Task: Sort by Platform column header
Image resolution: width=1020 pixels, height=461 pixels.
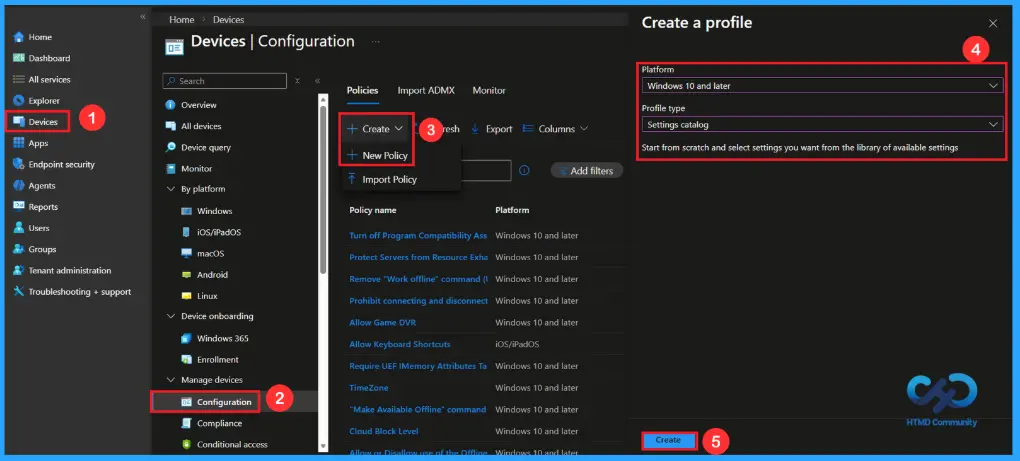Action: 512,210
